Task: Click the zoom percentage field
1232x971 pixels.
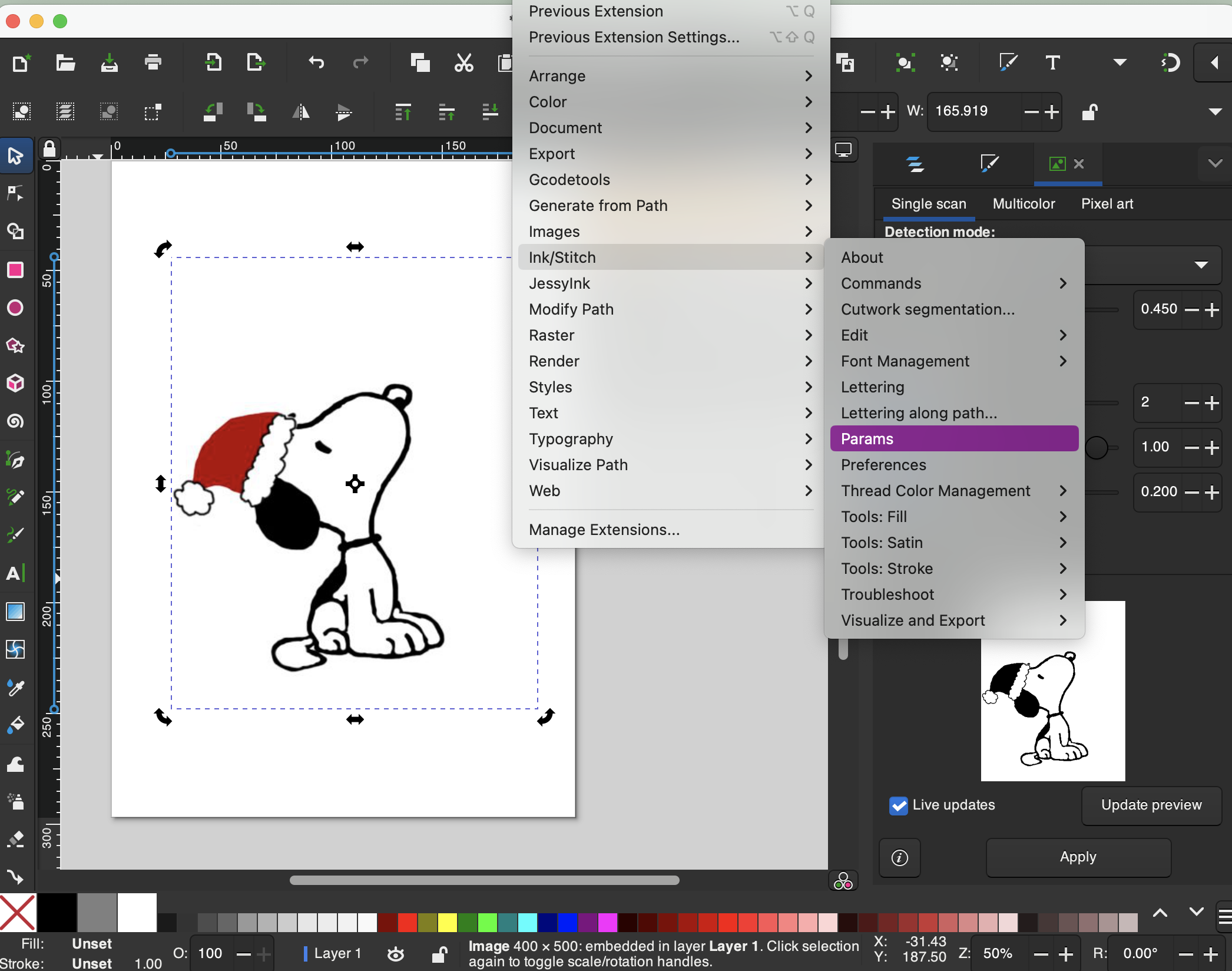Action: point(999,953)
